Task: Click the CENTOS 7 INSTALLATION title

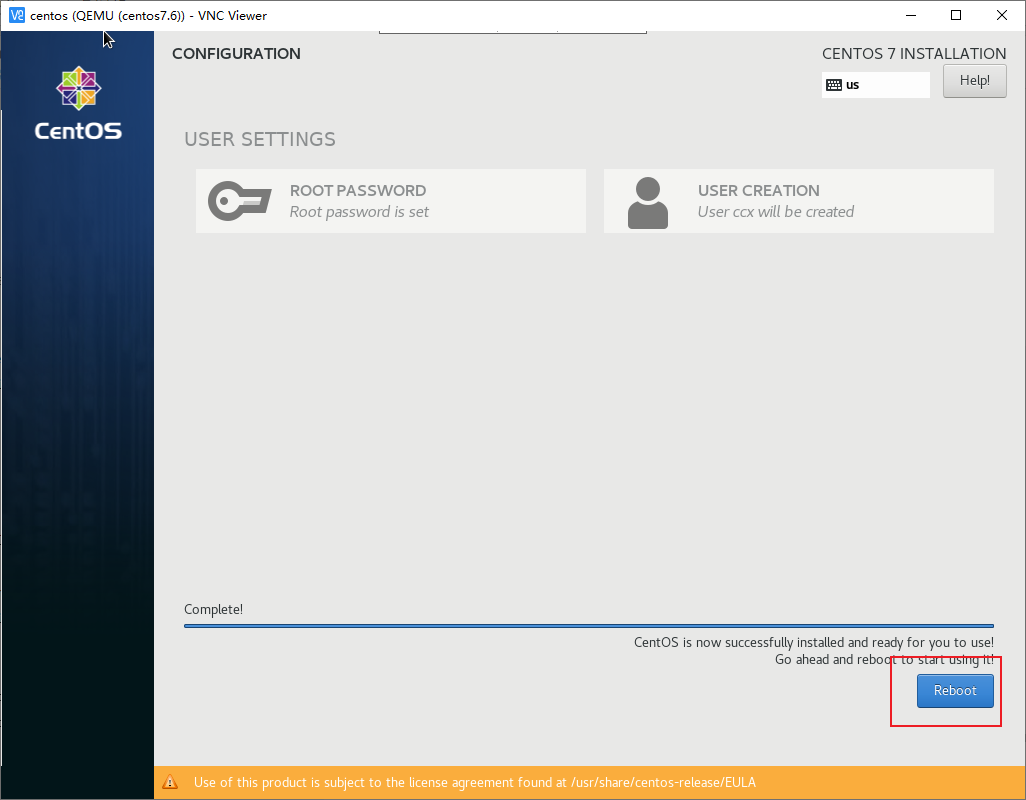Action: (x=914, y=54)
